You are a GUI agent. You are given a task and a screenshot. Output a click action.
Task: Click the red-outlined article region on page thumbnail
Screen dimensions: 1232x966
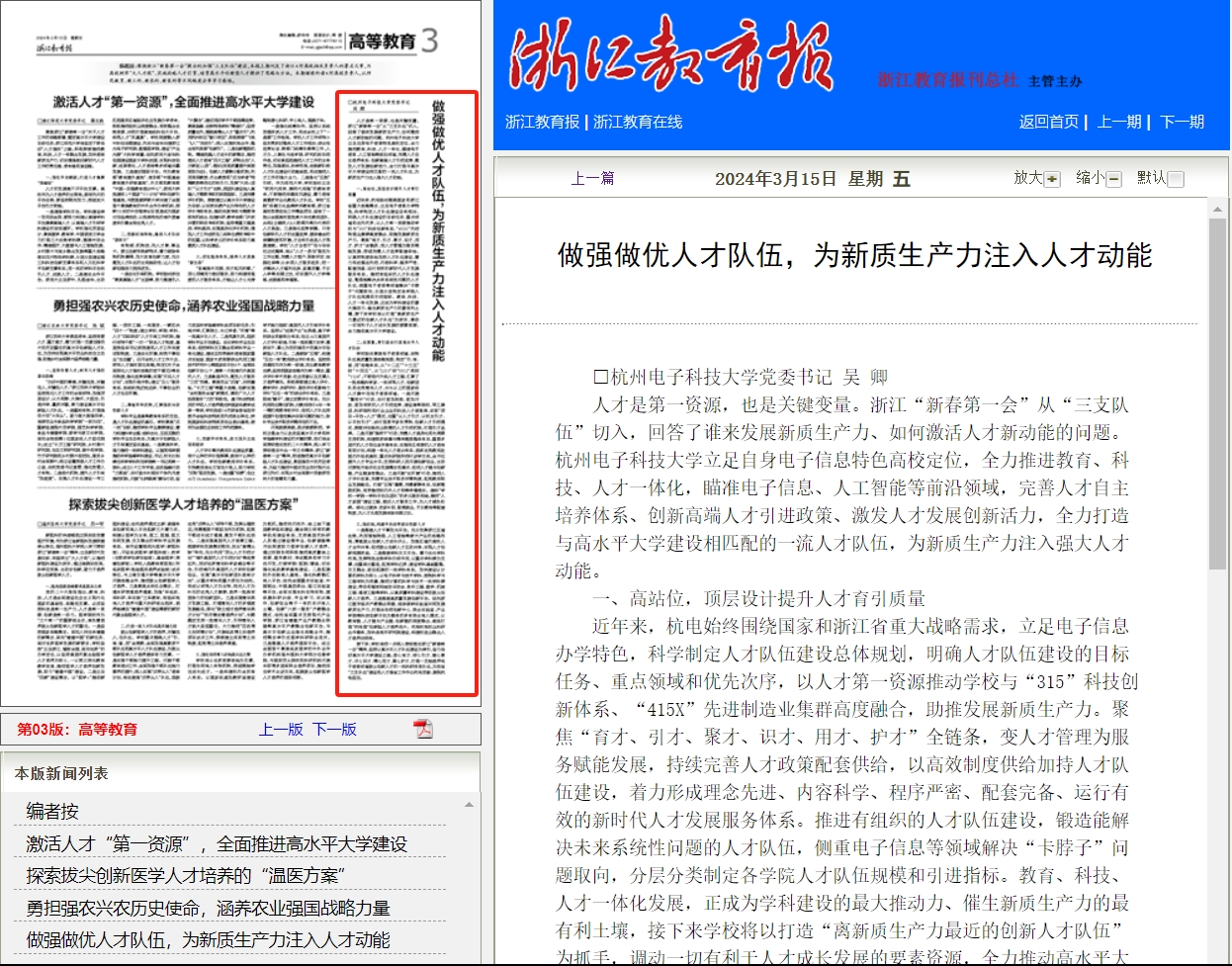coord(407,394)
